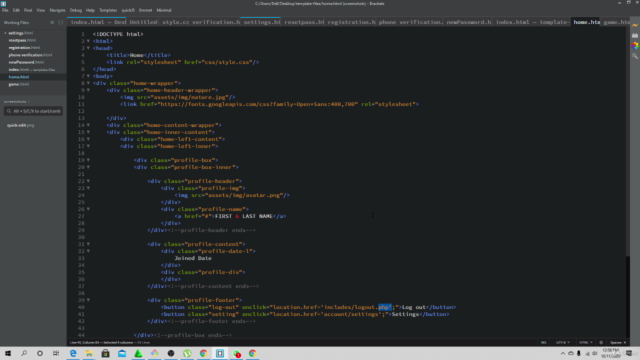
Task: Open Windows Start menu
Action: click(8, 353)
